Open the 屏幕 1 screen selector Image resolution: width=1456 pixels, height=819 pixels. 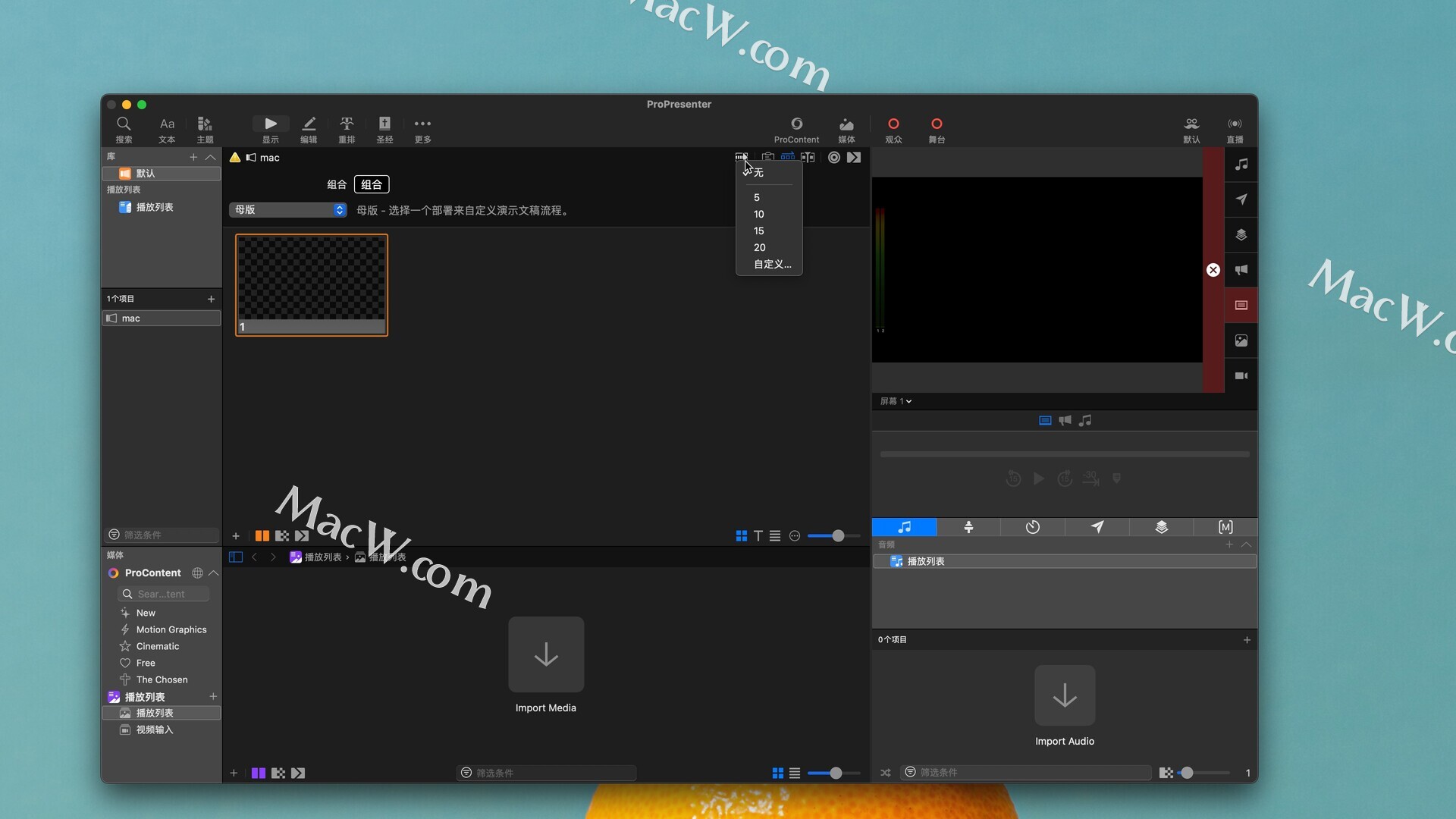[x=896, y=401]
